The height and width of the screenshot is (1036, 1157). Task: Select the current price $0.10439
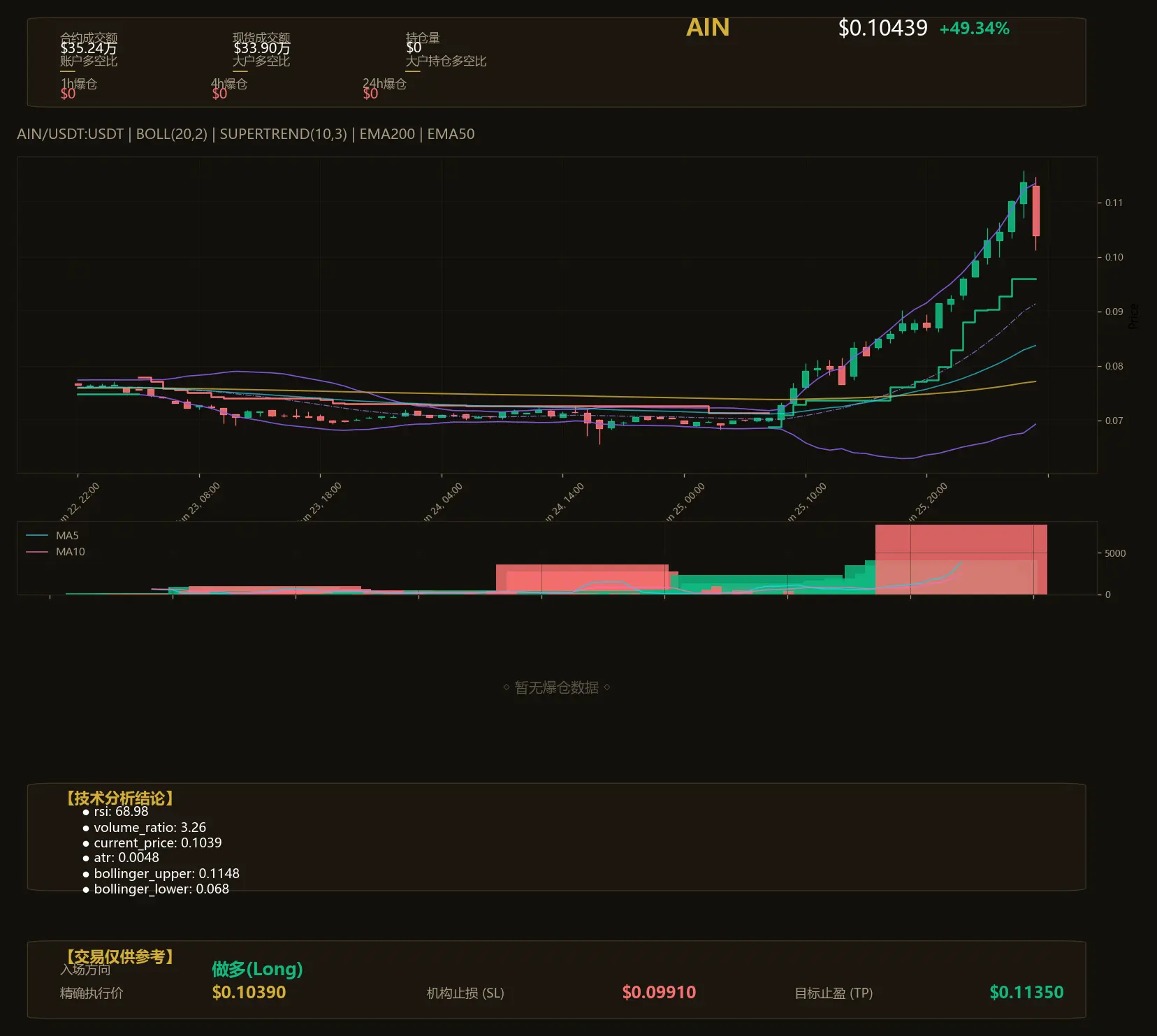(882, 28)
